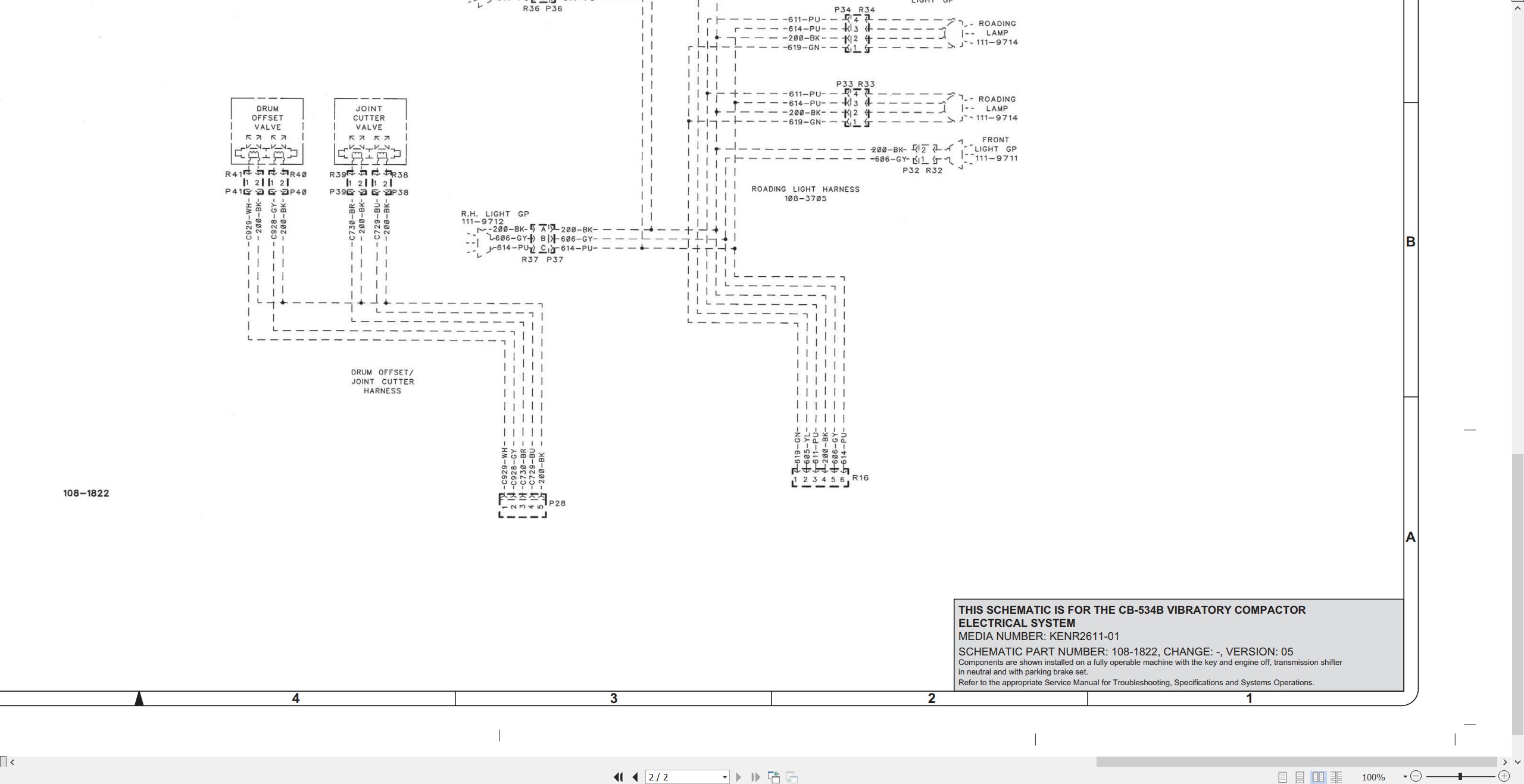1524x784 pixels.
Task: Click the P28 connector label
Action: click(557, 503)
